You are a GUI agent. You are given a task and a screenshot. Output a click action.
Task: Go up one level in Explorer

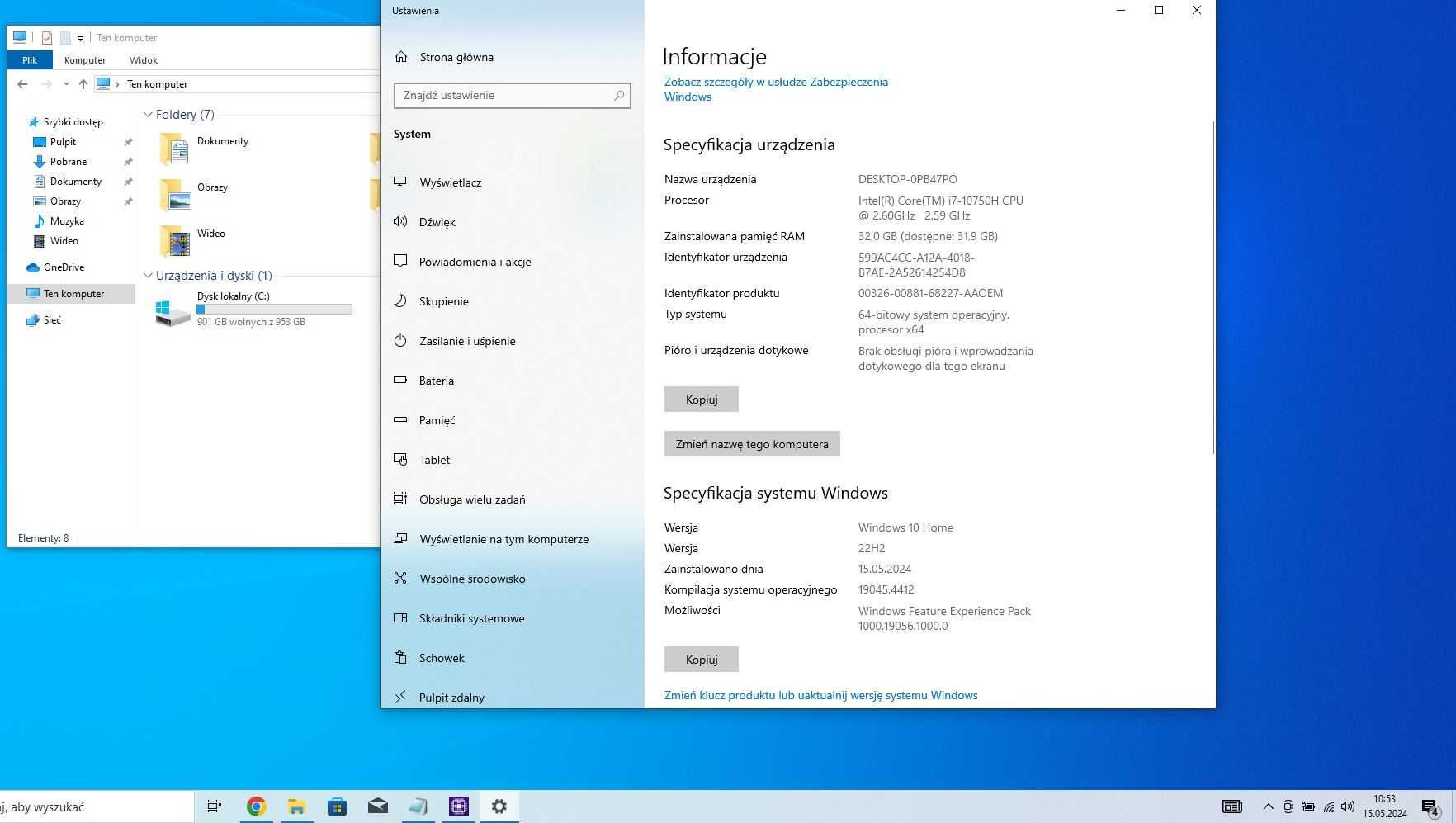click(83, 84)
